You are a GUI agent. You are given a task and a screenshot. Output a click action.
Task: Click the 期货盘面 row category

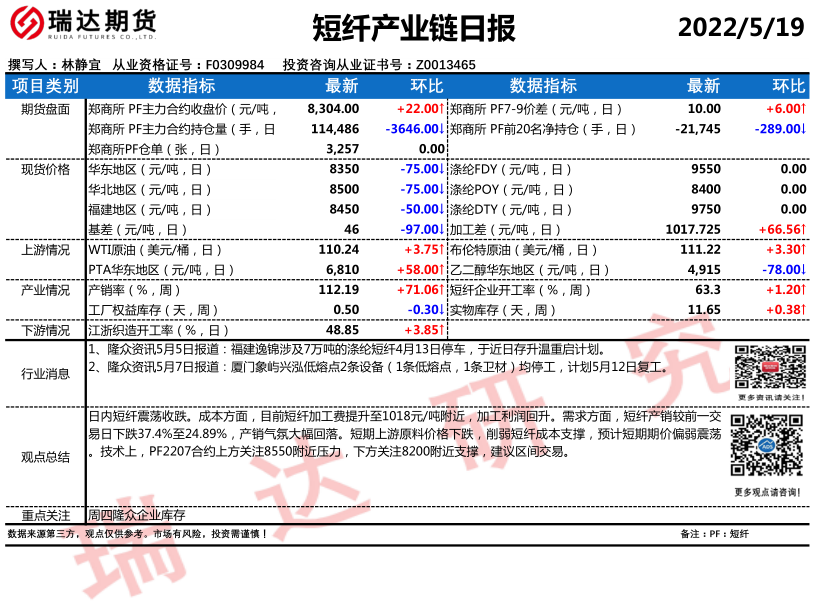coord(45,109)
